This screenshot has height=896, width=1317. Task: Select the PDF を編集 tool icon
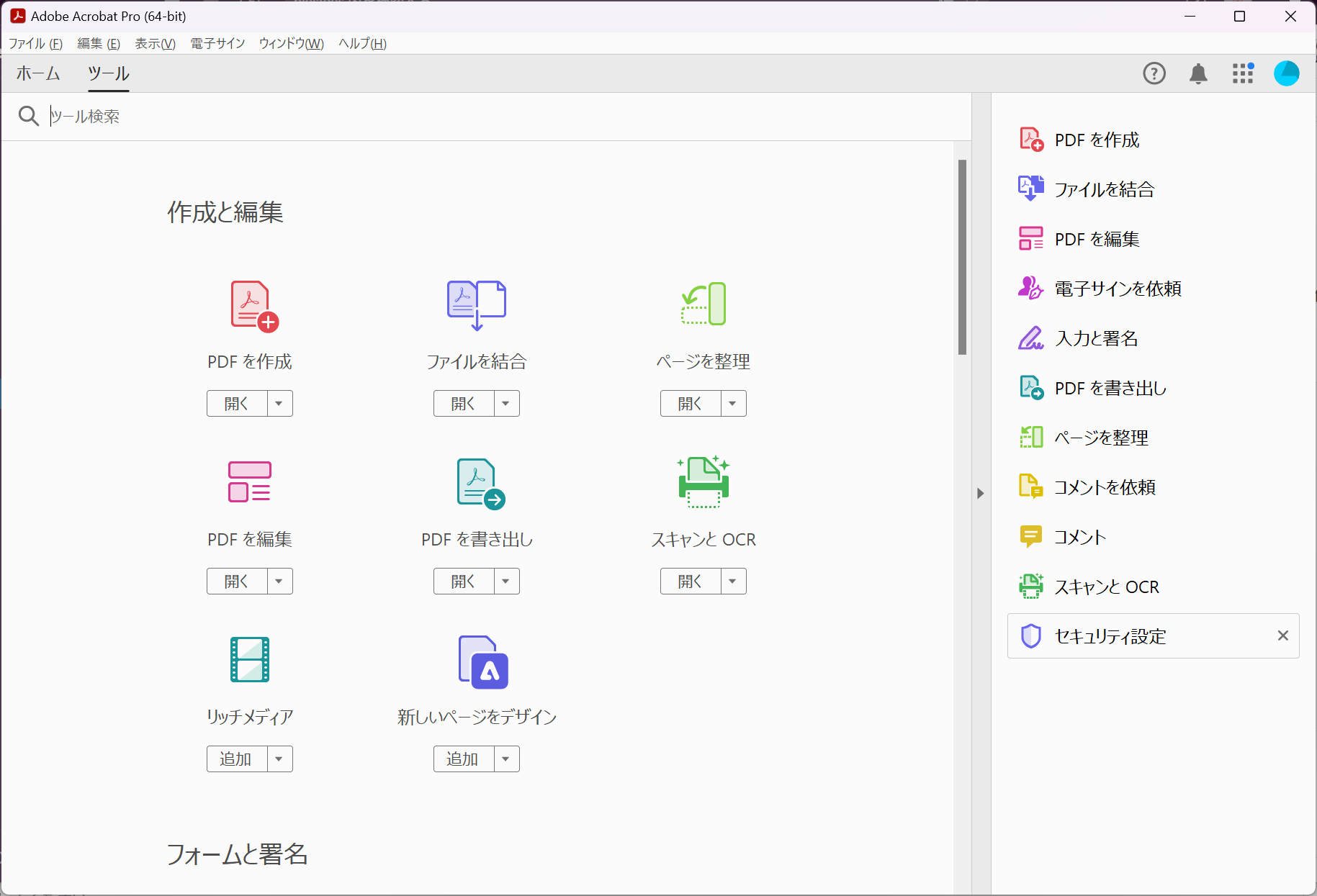(x=249, y=481)
